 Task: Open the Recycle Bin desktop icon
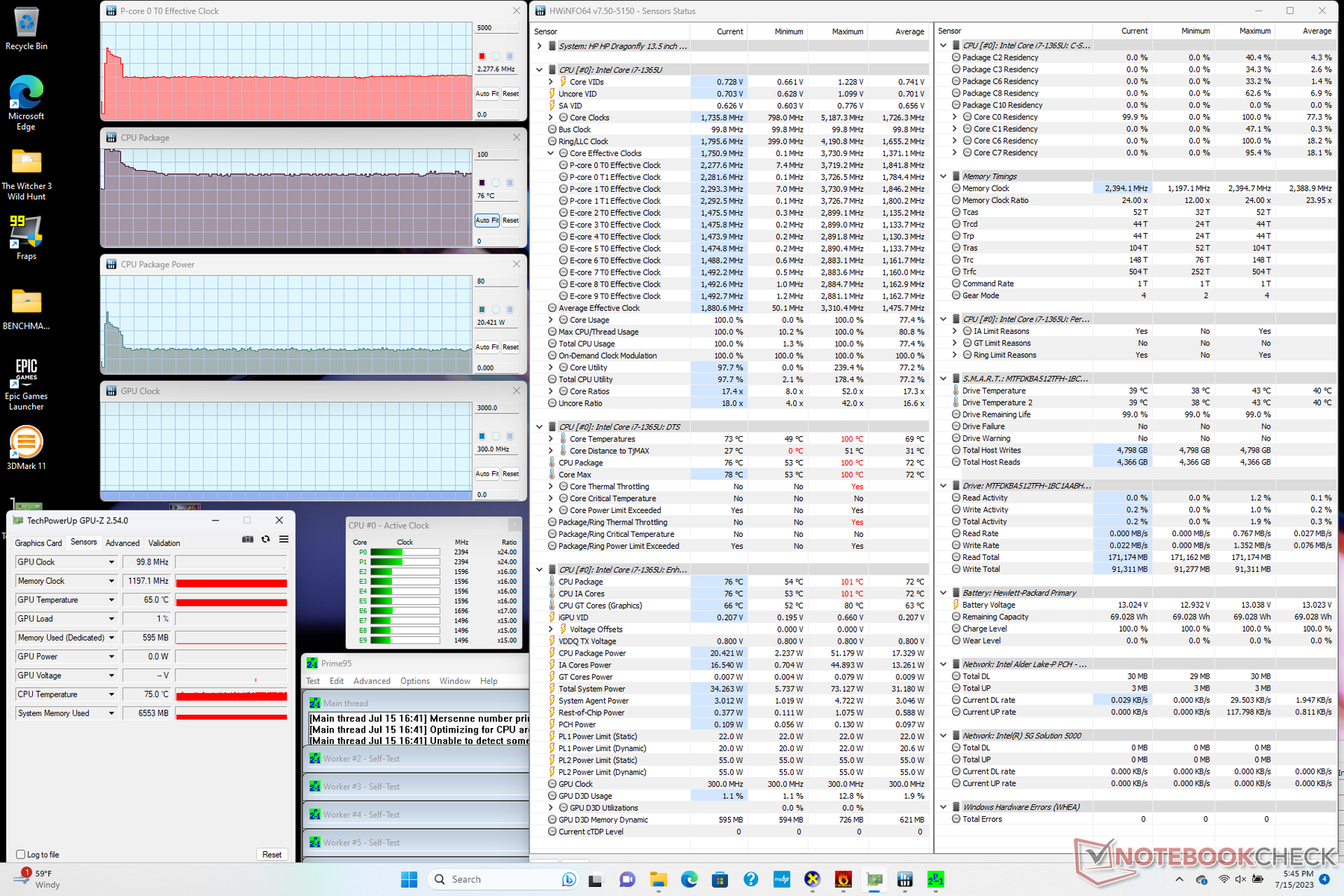[x=26, y=30]
